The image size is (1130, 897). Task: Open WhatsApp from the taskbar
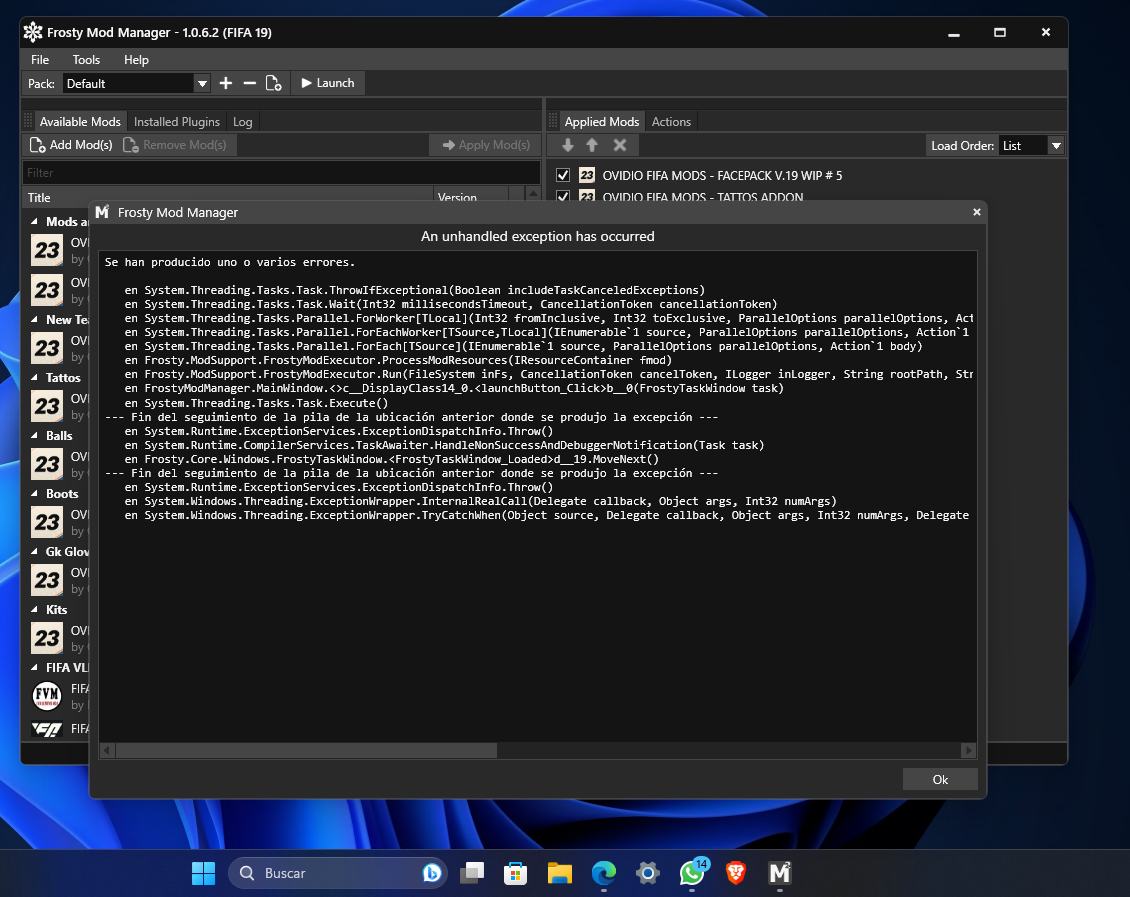click(x=693, y=873)
